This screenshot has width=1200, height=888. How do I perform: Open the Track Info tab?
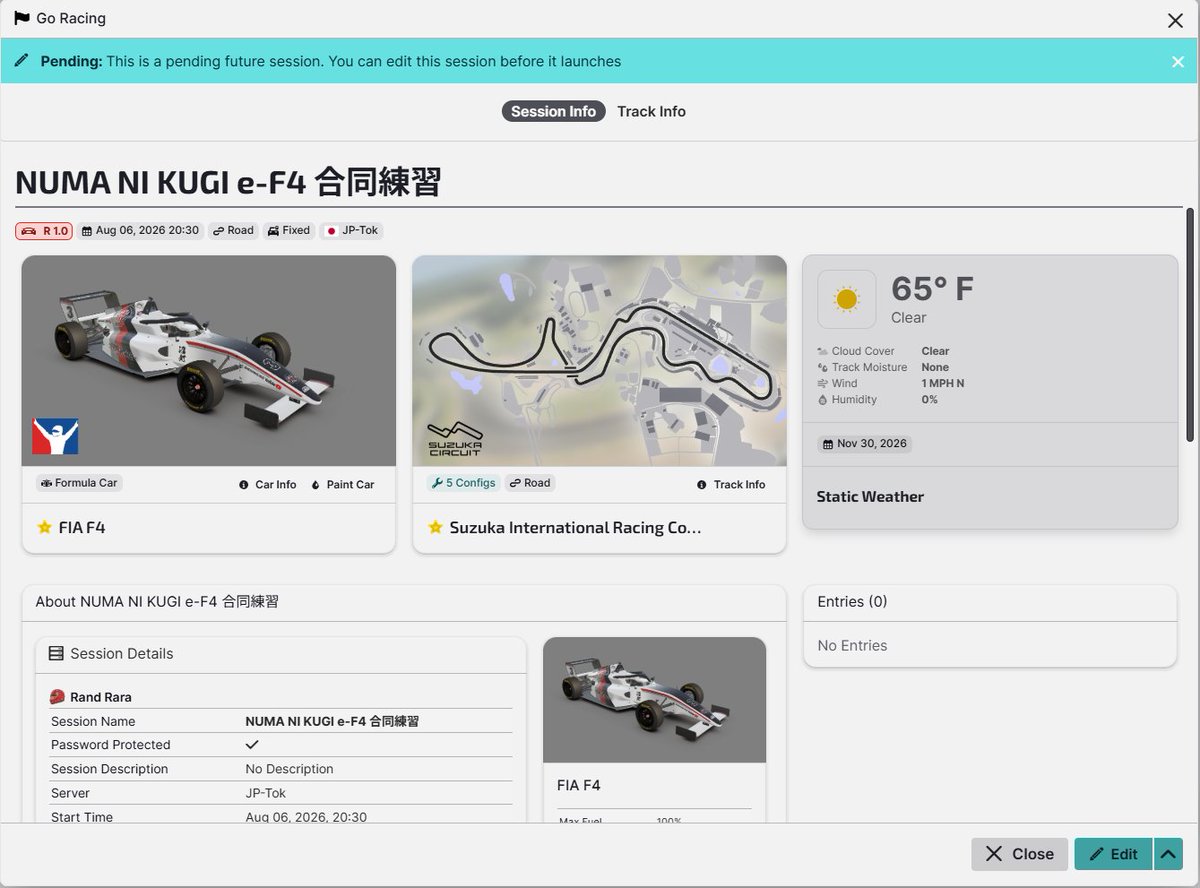tap(651, 111)
